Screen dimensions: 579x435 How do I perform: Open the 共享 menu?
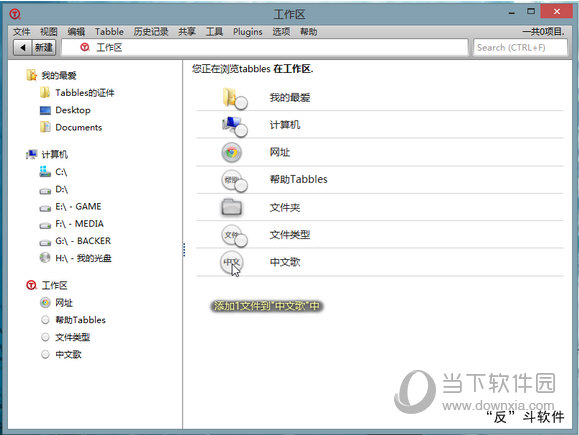coord(187,32)
